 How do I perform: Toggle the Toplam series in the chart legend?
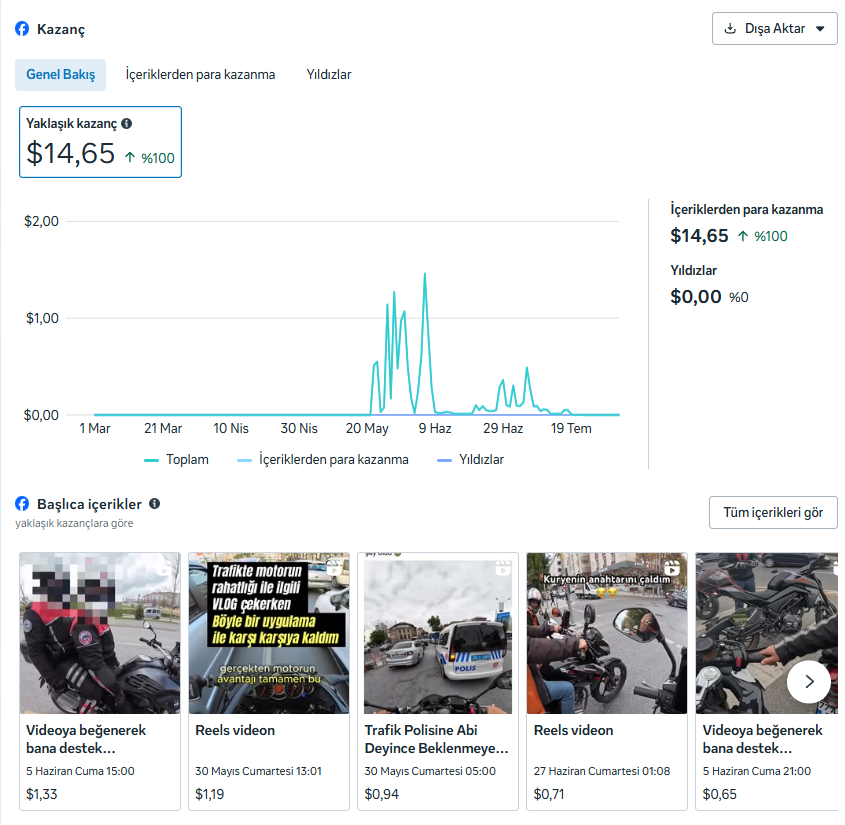pos(177,460)
